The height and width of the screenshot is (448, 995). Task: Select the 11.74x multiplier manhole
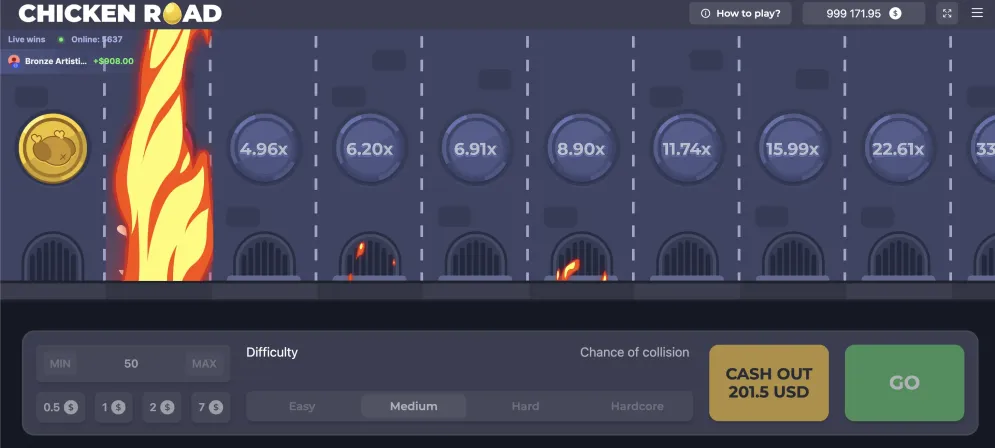(687, 149)
